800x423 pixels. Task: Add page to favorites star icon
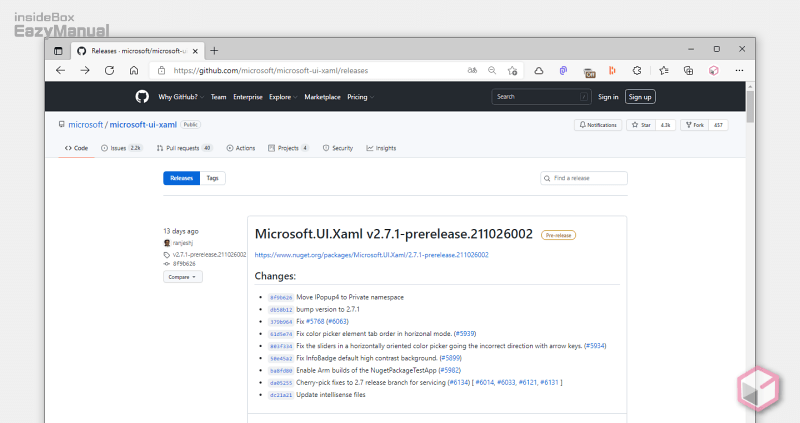pos(511,71)
